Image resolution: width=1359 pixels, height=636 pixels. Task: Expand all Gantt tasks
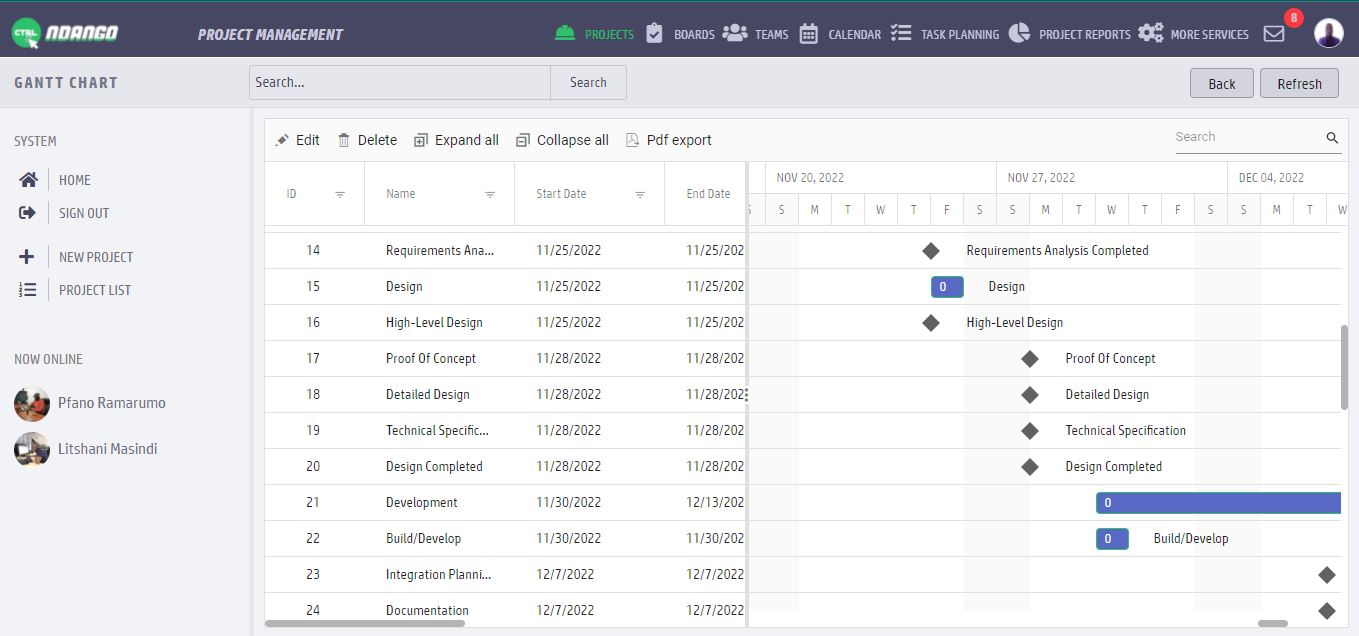click(x=456, y=140)
